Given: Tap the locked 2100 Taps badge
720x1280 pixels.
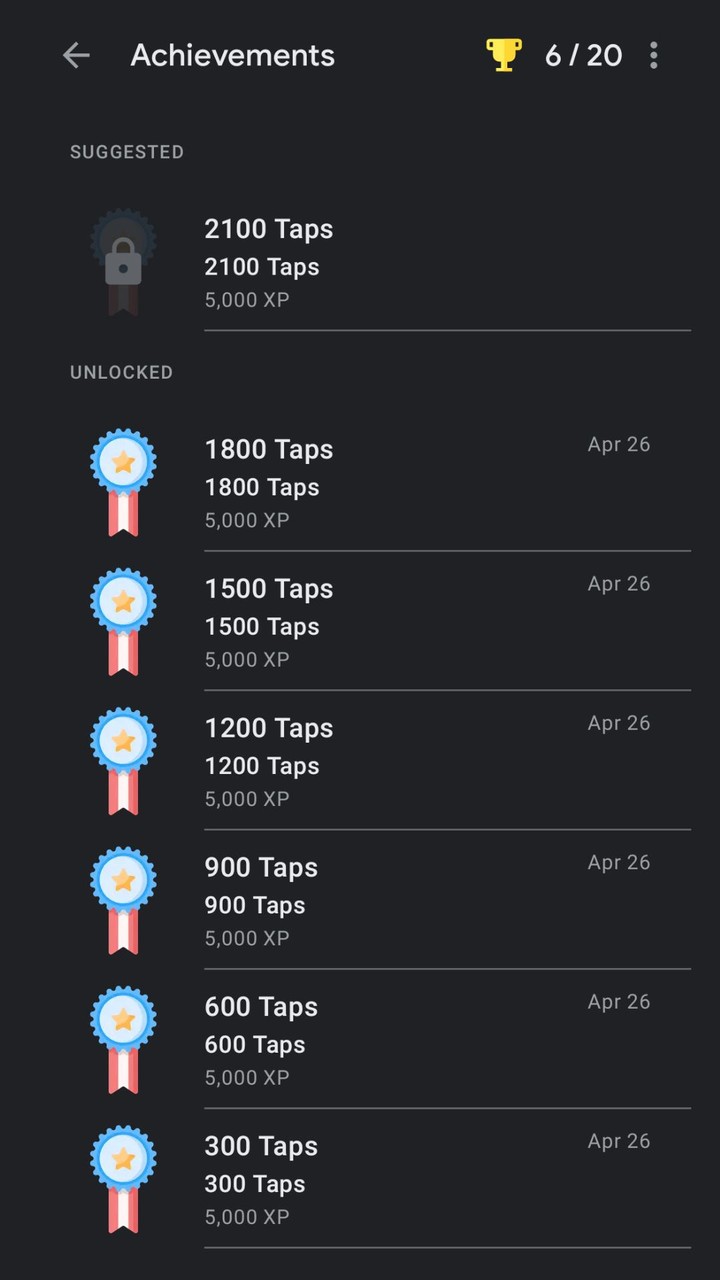Looking at the screenshot, I should [x=123, y=262].
